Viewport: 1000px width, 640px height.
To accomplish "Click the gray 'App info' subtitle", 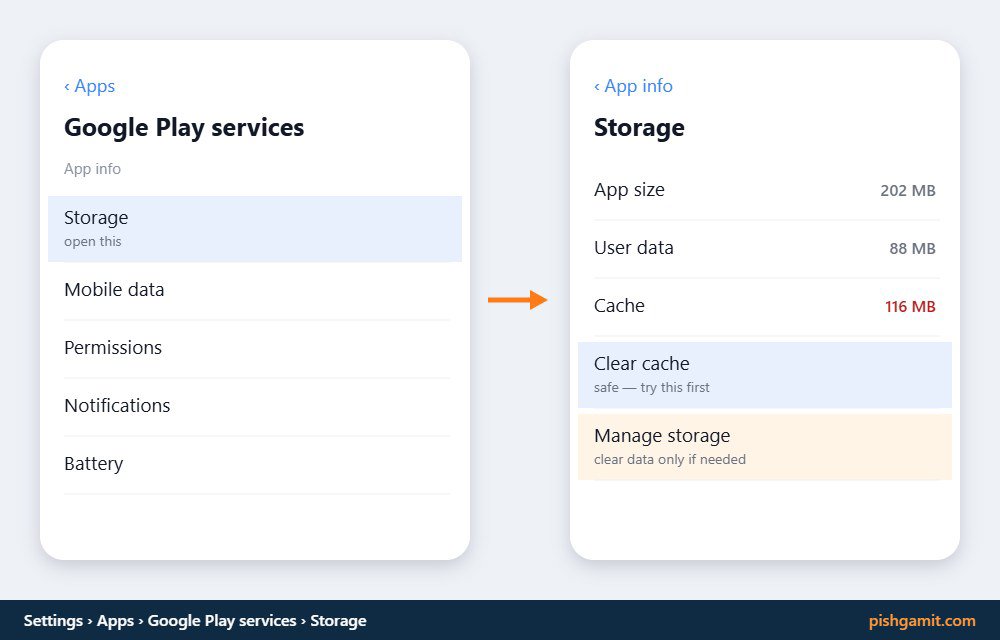I will [92, 169].
